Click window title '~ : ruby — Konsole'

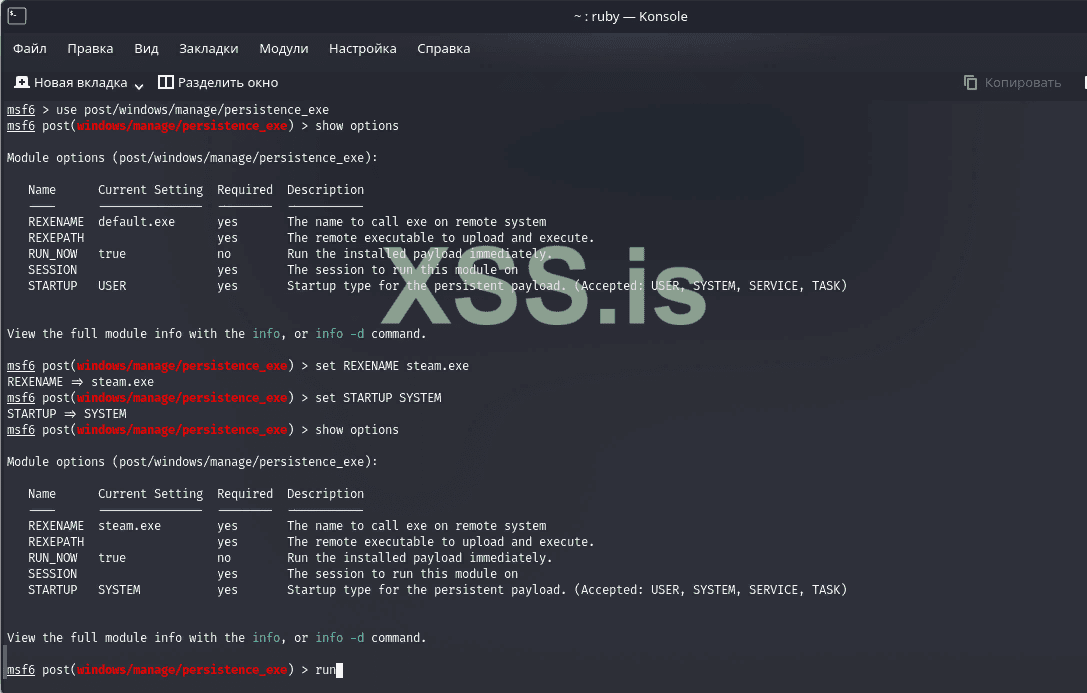631,17
